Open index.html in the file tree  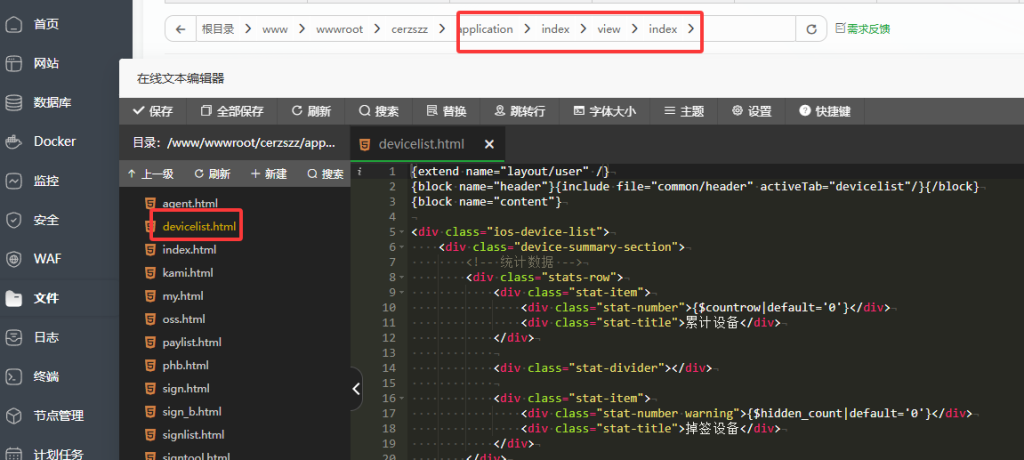pos(189,250)
